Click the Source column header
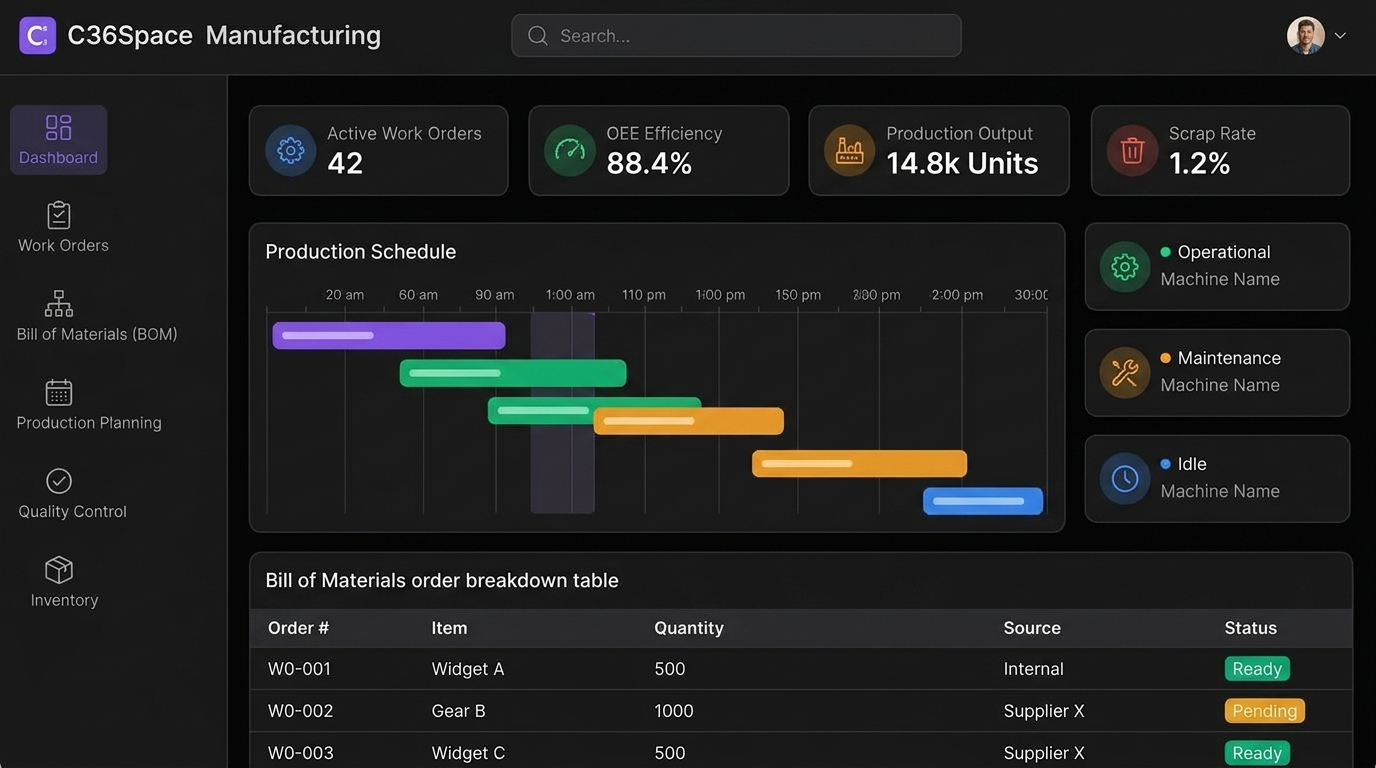This screenshot has height=768, width=1376. tap(1032, 628)
